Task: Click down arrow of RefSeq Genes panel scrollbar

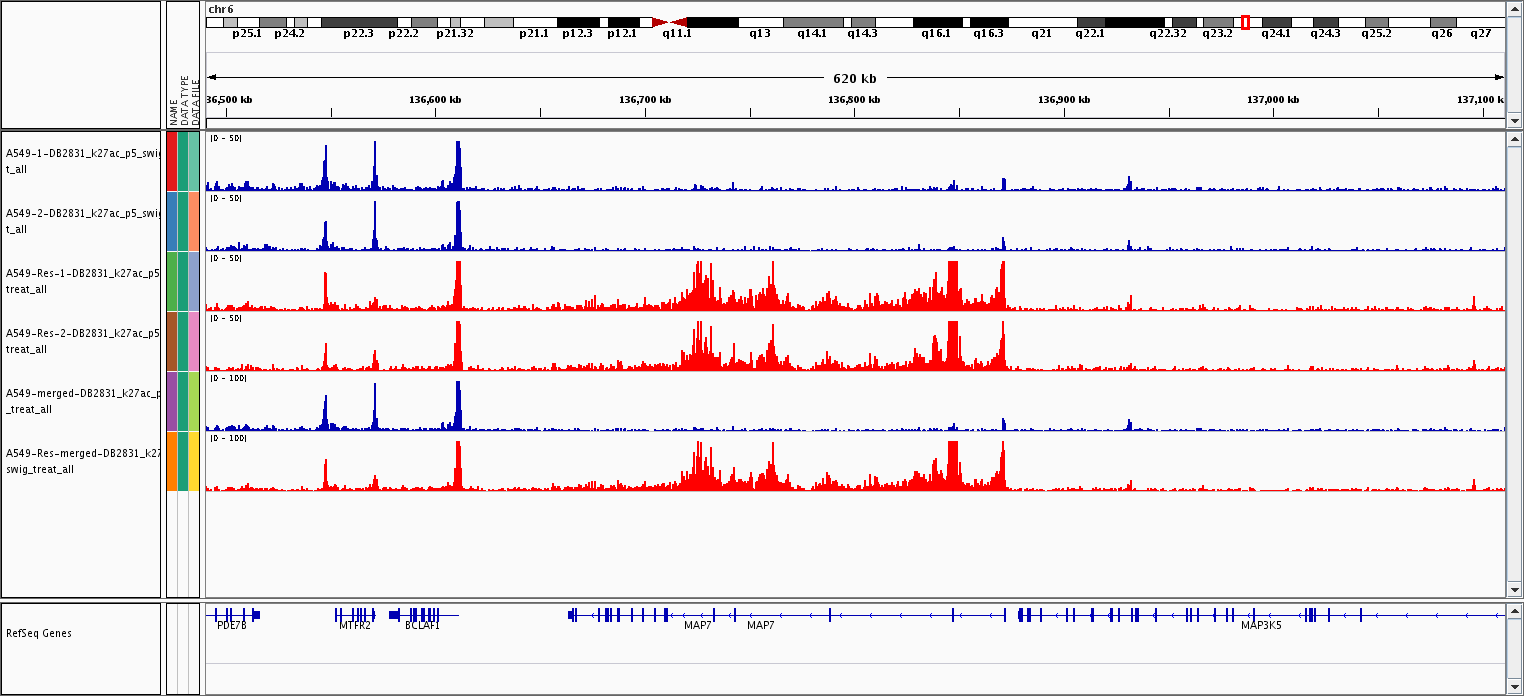Action: (x=1514, y=687)
